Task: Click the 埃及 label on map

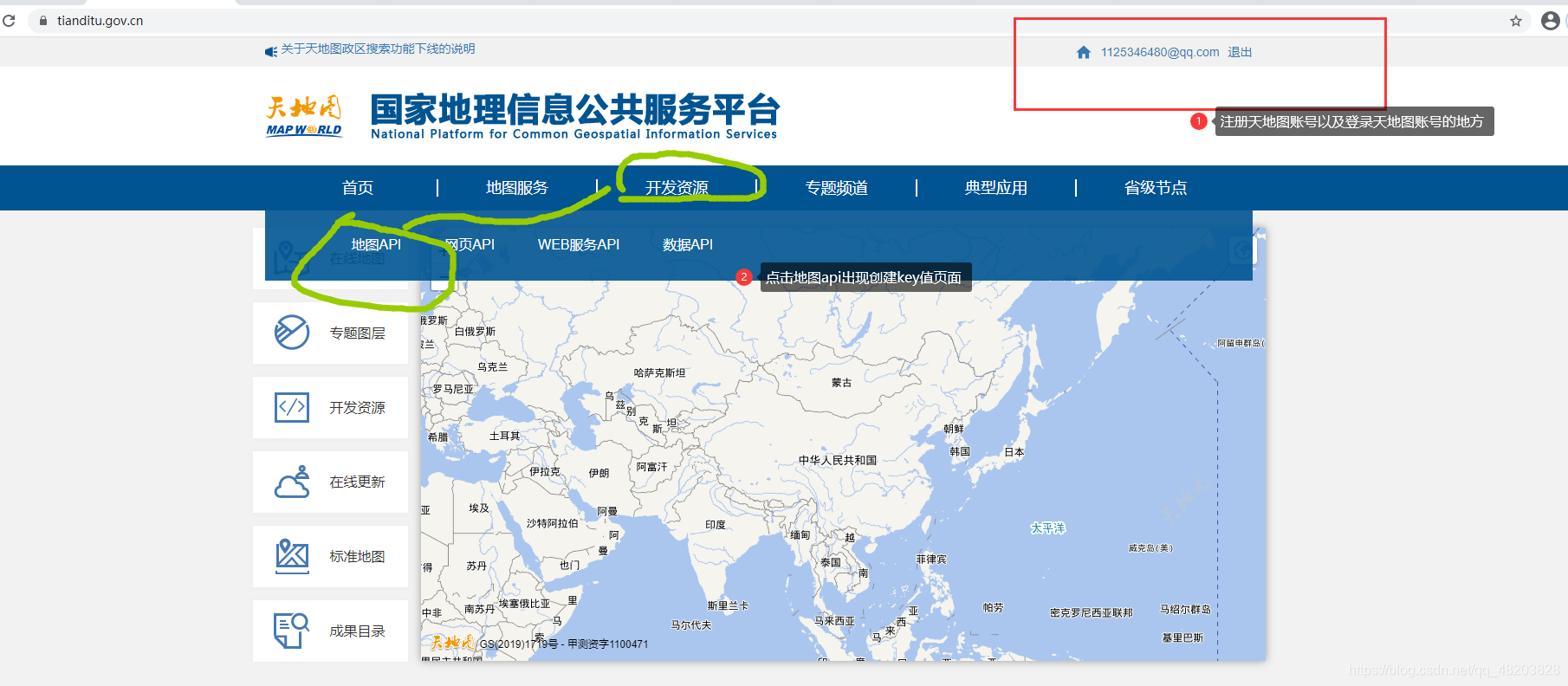Action: (x=479, y=508)
